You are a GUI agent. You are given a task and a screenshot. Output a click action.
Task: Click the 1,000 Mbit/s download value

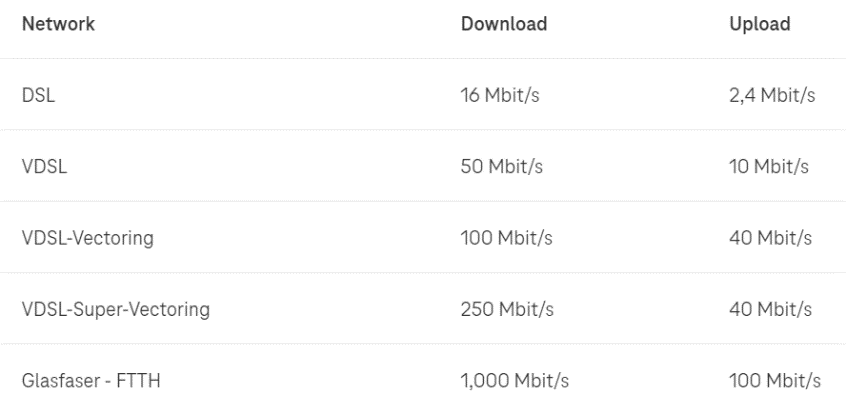(x=514, y=381)
